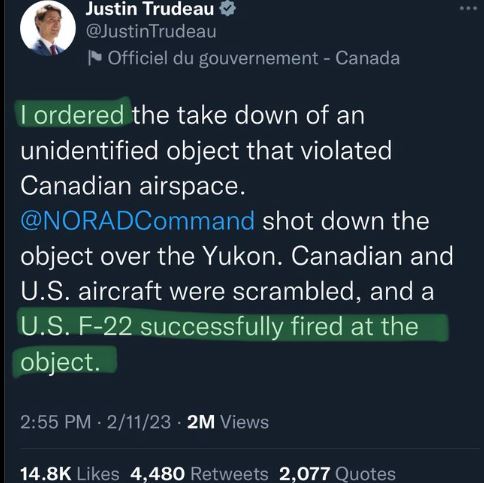
Task: Click the 2:55 PM timestamp
Action: pyautogui.click(x=55, y=422)
